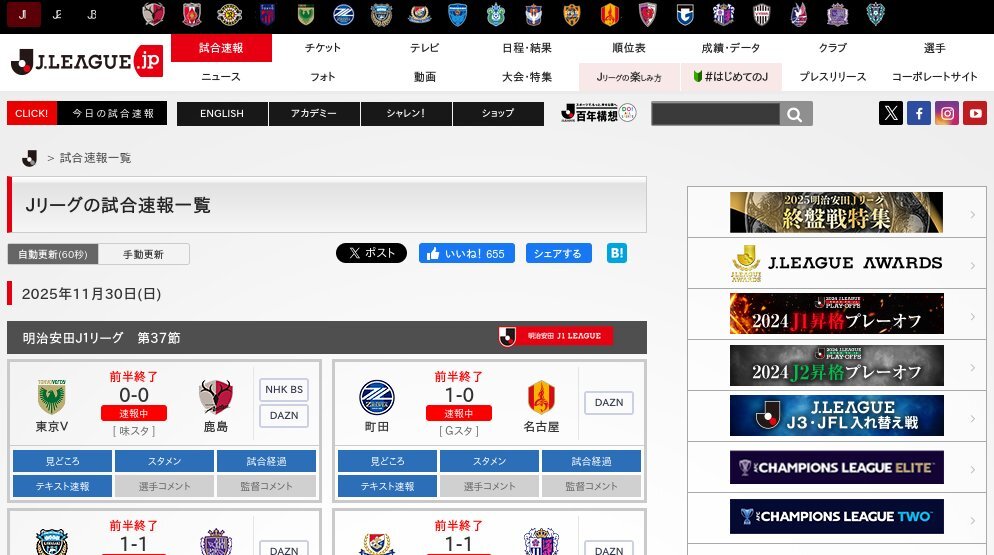Image resolution: width=994 pixels, height=555 pixels.
Task: Expand the J.LEAGUE AWARDS banner arrow
Action: tap(971, 264)
